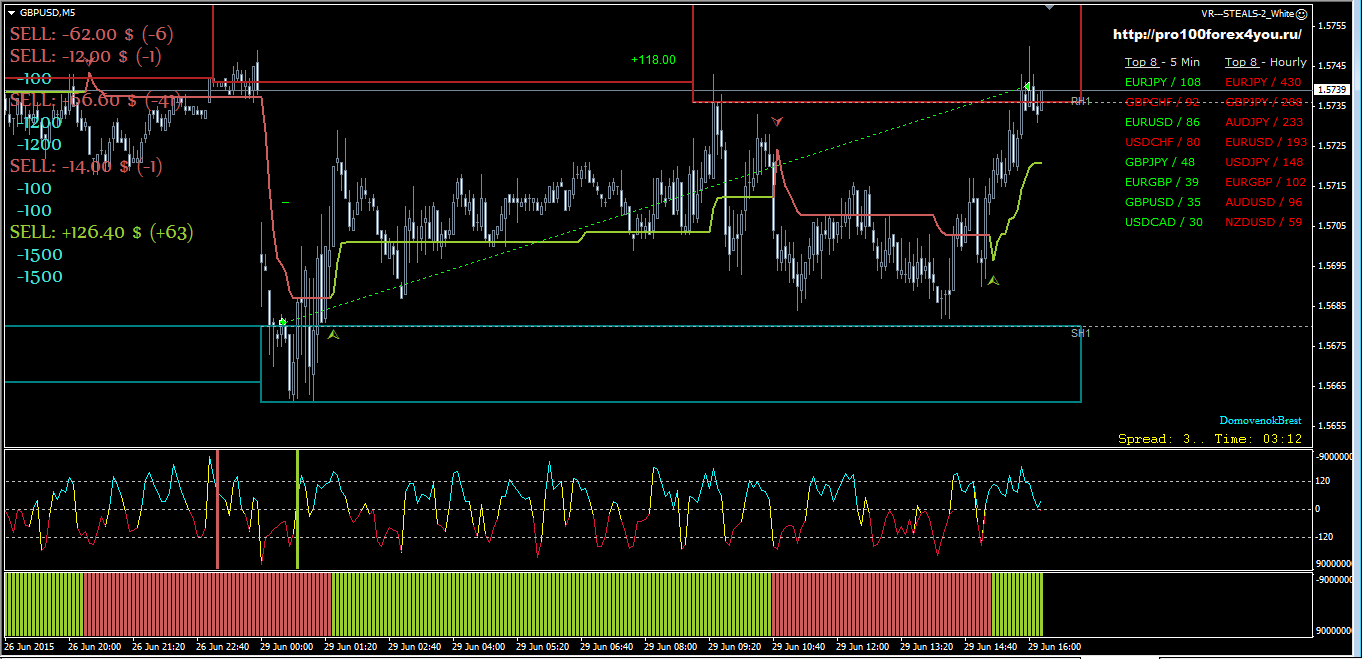Select the AUDJPY / 233 hourly row
The image size is (1362, 659).
1266,122
